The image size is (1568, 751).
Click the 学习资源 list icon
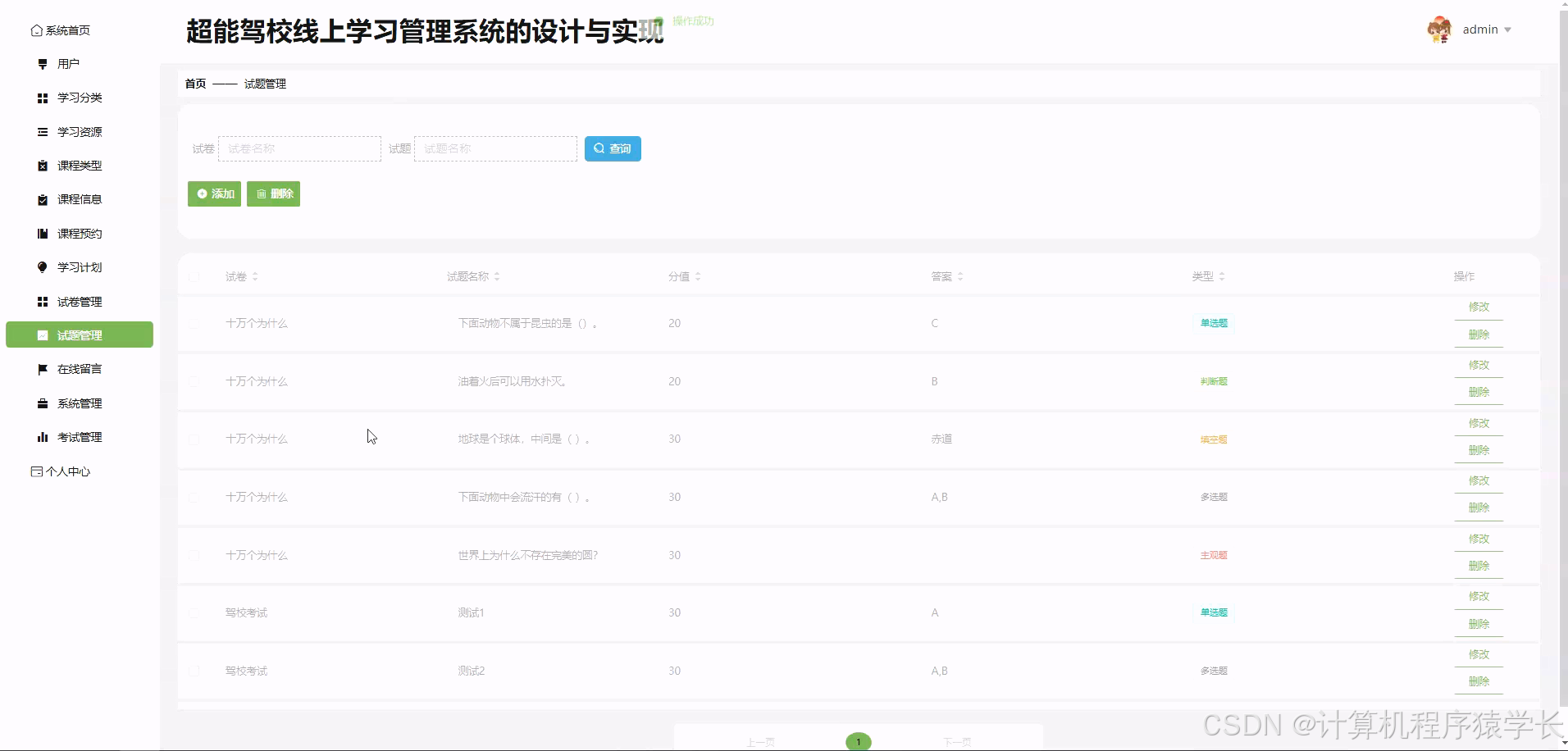(x=43, y=132)
